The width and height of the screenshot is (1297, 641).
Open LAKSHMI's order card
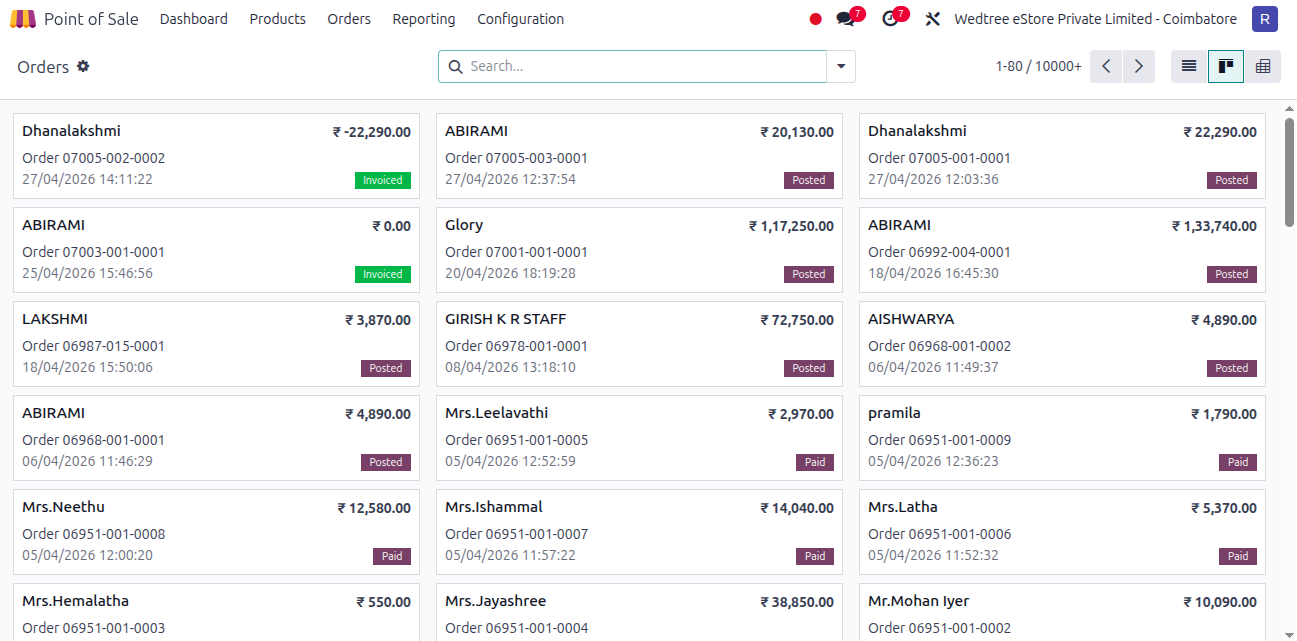point(216,344)
